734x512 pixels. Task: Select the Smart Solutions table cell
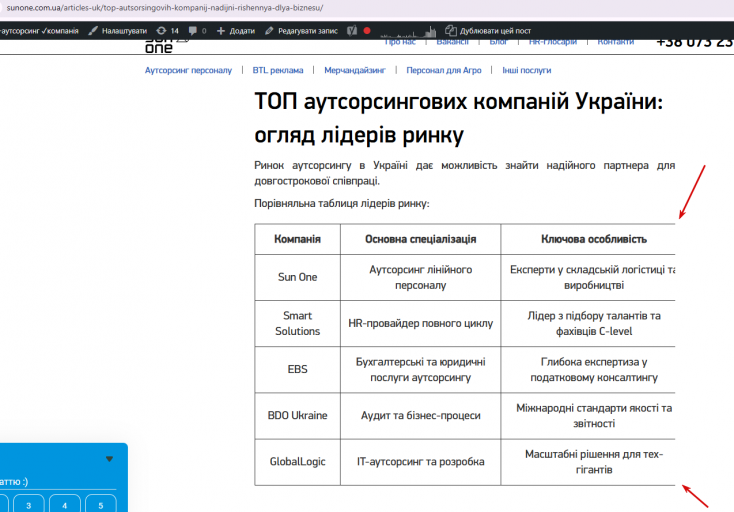click(x=297, y=323)
